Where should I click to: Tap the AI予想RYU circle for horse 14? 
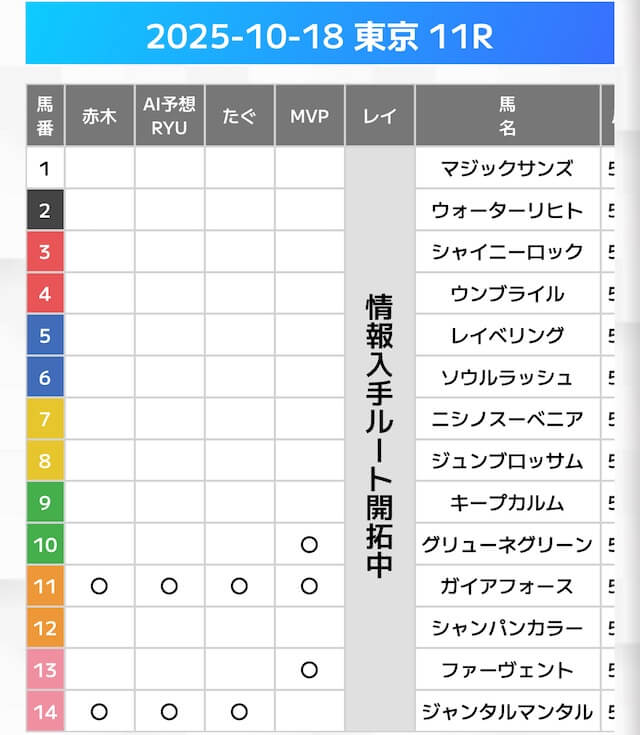tap(169, 712)
